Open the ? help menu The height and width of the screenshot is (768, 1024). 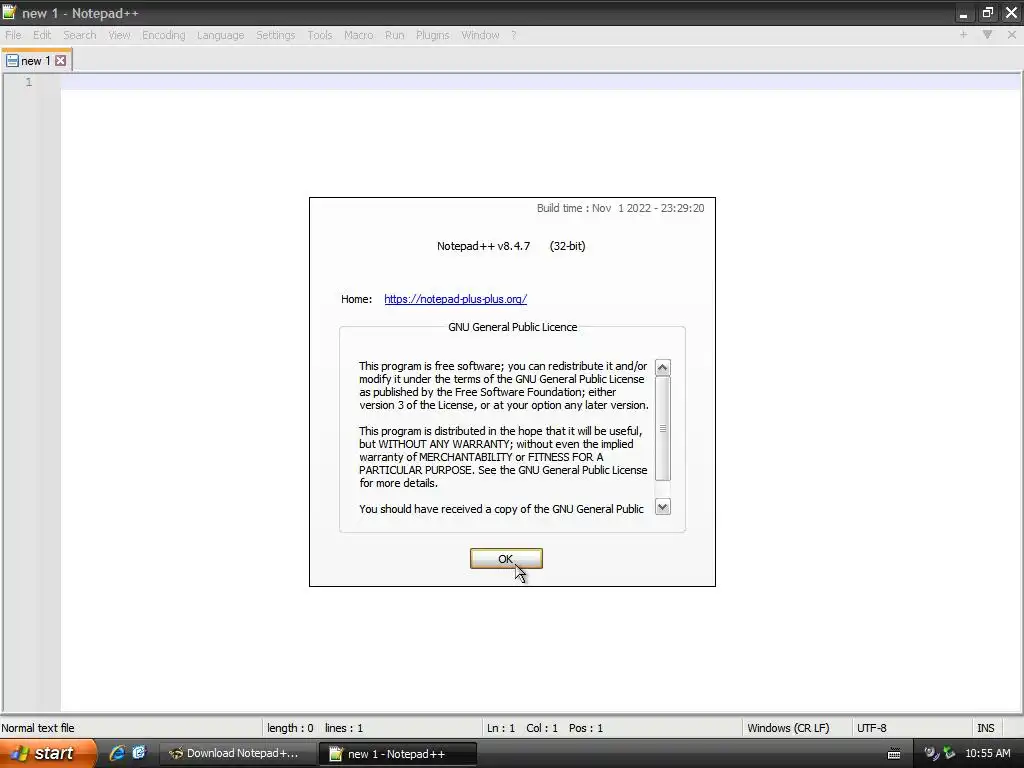click(514, 35)
